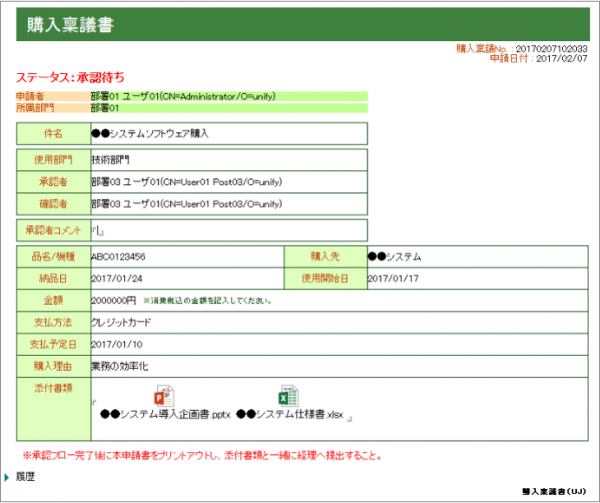The height and width of the screenshot is (503, 600).
Task: Select the 支払予定日 date 2017/01/10
Action: coord(118,344)
